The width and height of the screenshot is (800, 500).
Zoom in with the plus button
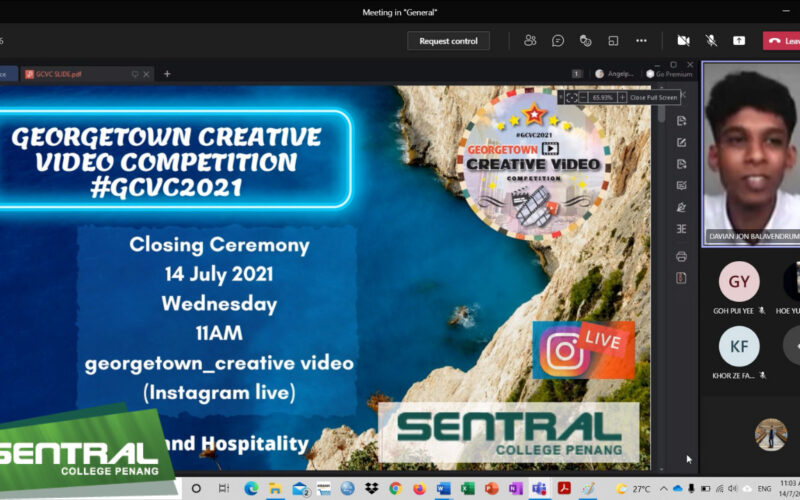coord(622,97)
